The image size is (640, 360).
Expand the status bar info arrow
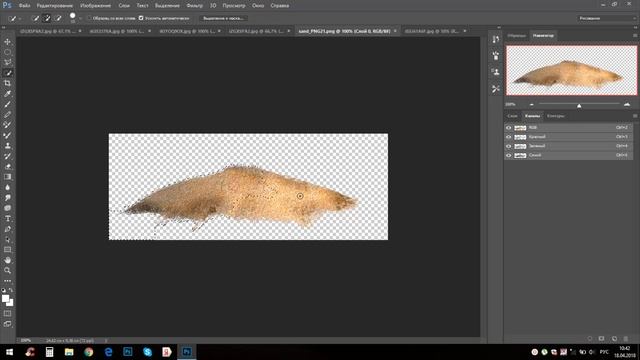point(106,340)
